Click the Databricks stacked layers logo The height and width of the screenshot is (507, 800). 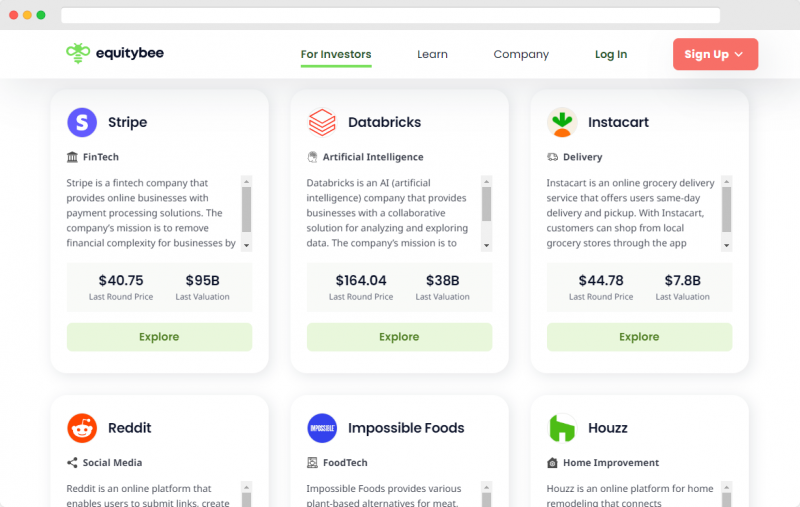click(x=322, y=122)
